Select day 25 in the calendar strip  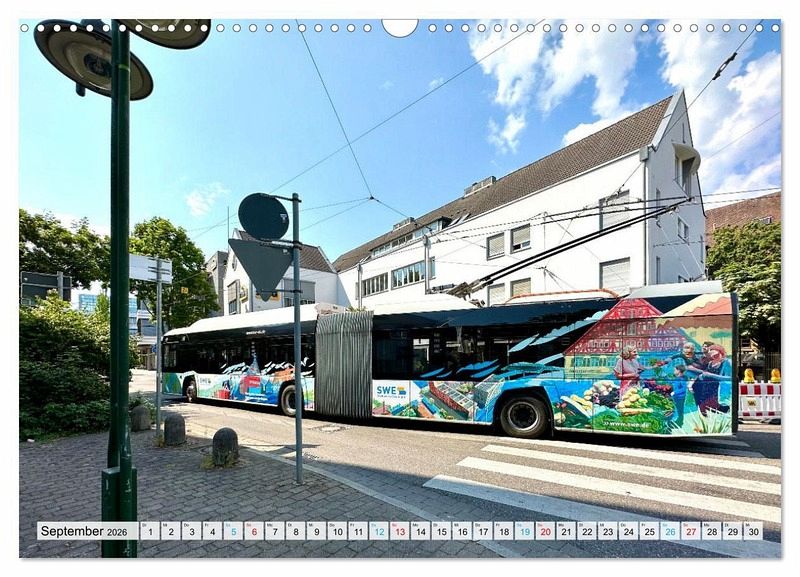(x=650, y=531)
